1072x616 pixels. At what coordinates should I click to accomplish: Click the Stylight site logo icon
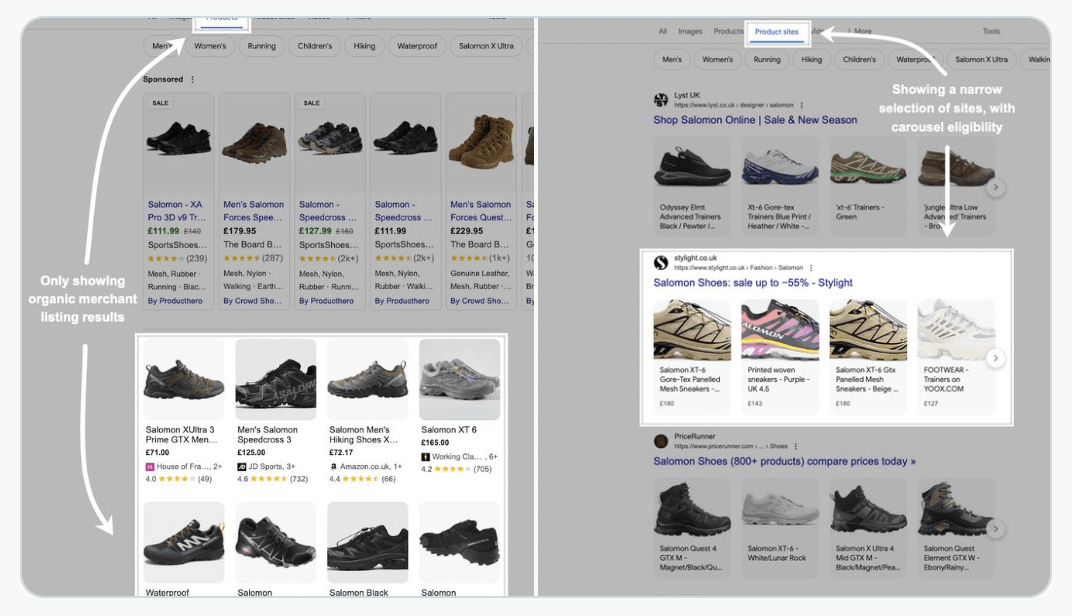(x=660, y=263)
